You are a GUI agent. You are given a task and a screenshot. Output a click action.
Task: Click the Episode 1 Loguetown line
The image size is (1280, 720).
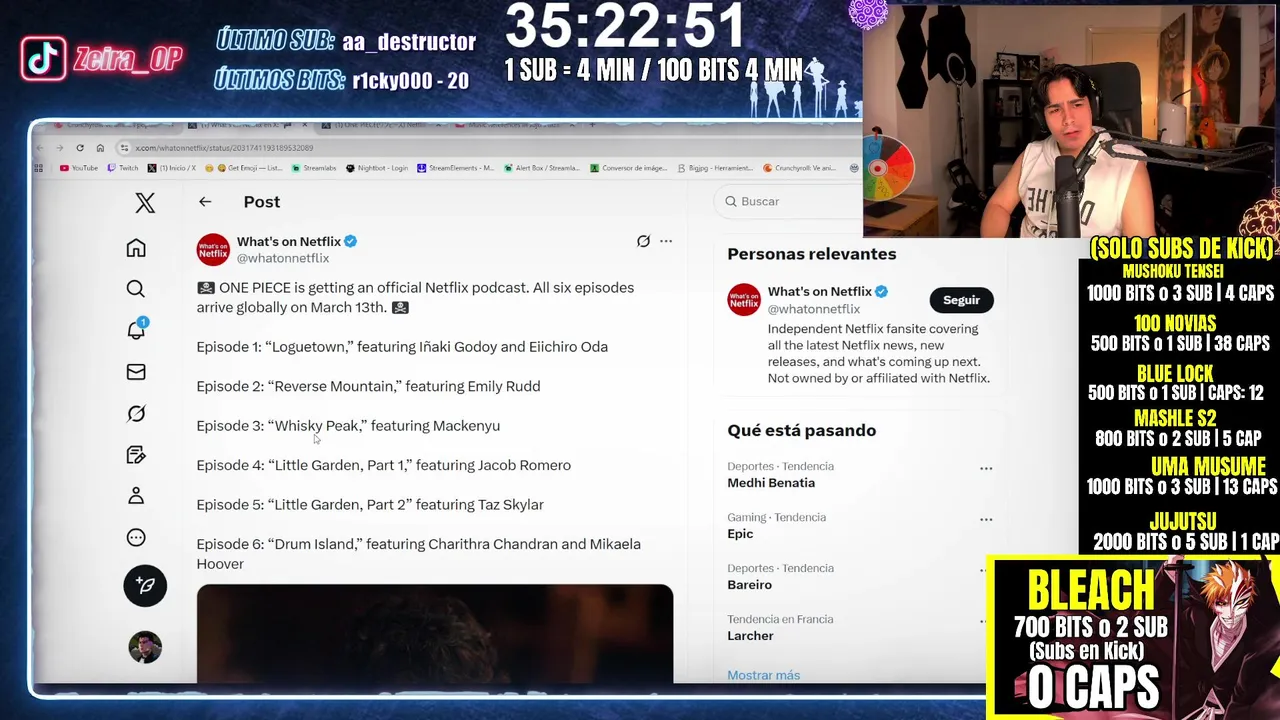402,347
